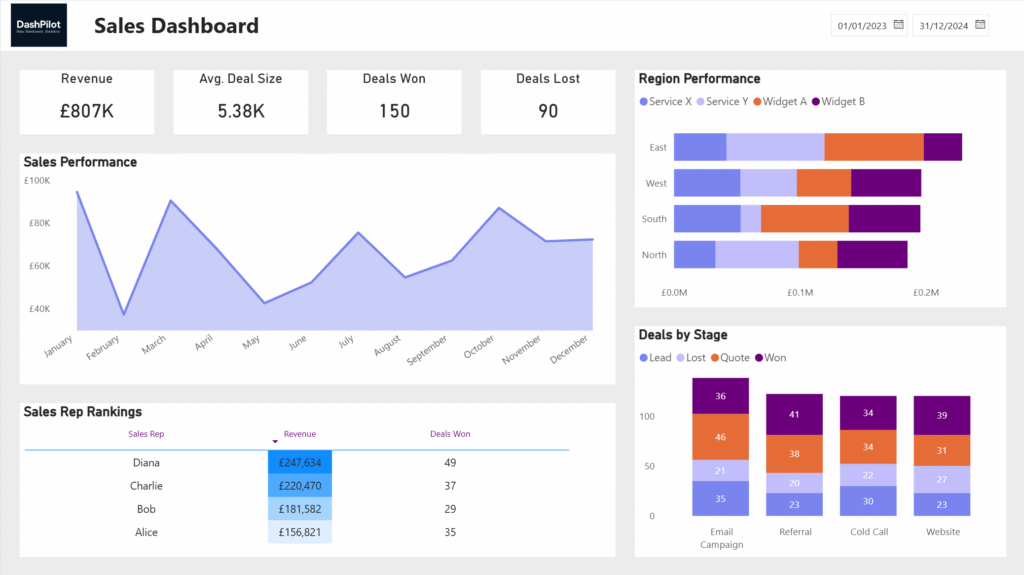Click the 31/12/2024 end date field
Viewport: 1024px width, 575px height.
[944, 25]
